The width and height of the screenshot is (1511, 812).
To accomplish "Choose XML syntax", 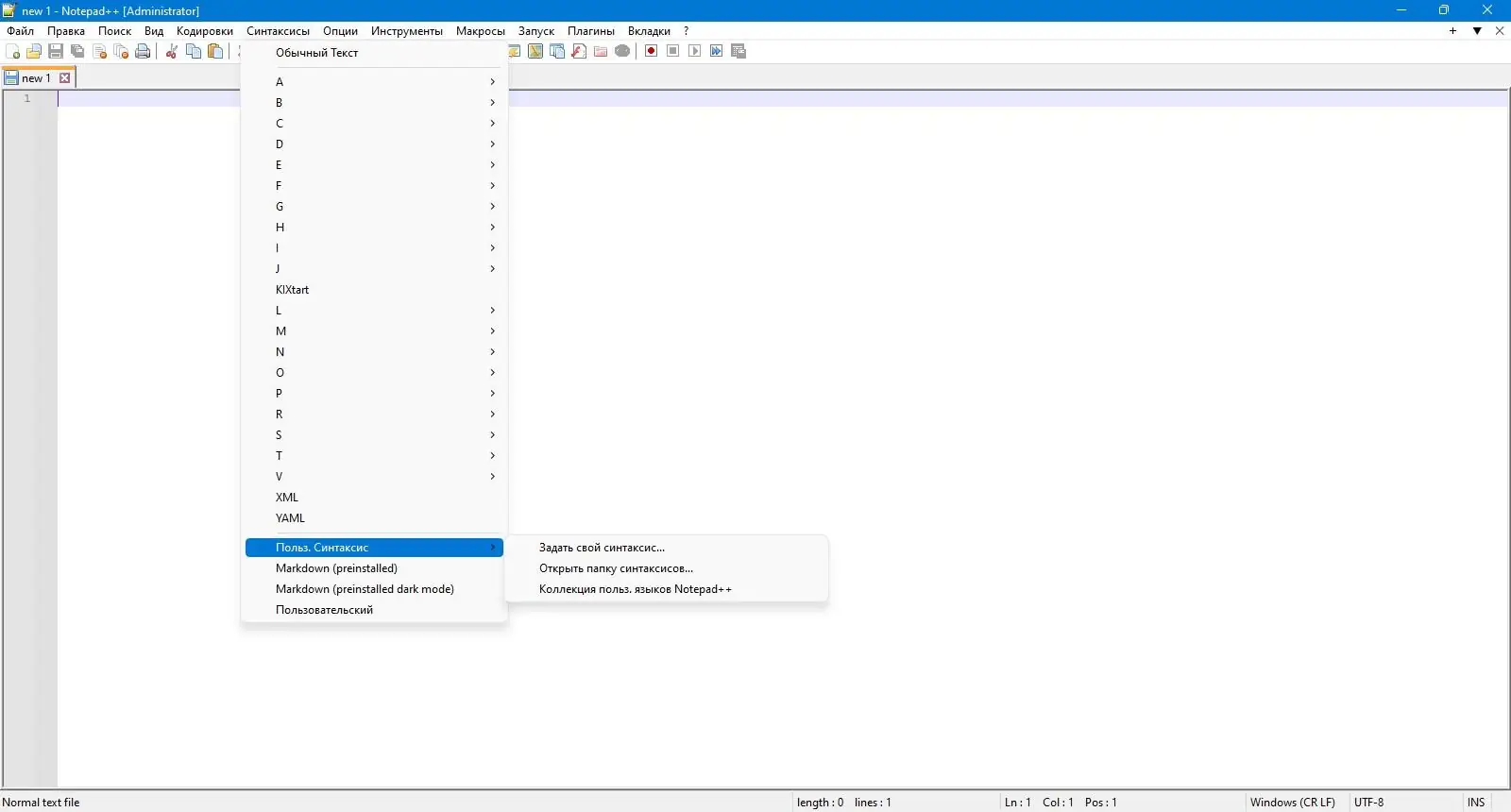I will pos(374,498).
